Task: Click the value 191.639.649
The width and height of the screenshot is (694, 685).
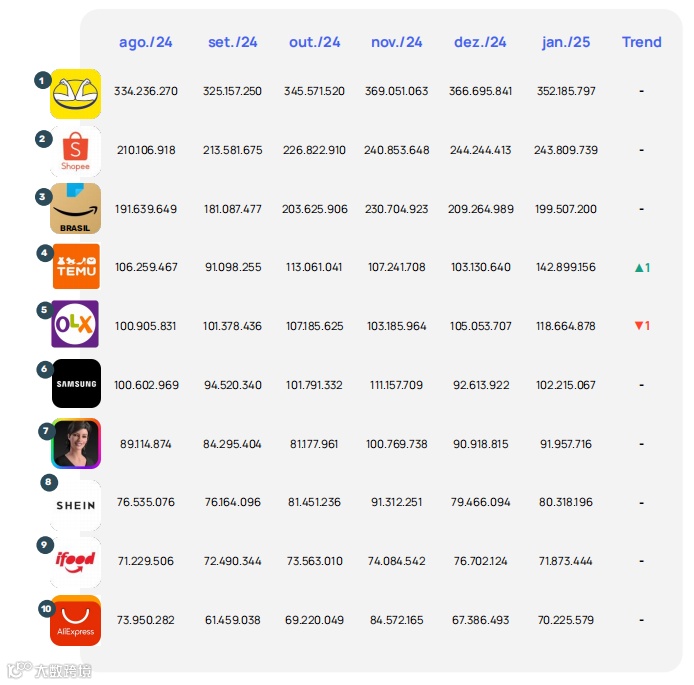Action: coord(146,209)
